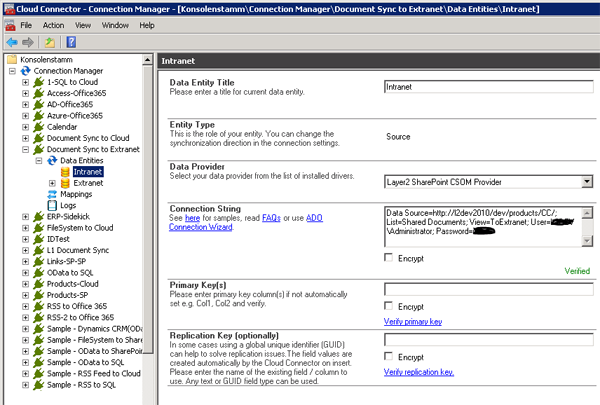Select the Extranet data entity icon
Image resolution: width=600 pixels, height=405 pixels.
click(x=65, y=183)
